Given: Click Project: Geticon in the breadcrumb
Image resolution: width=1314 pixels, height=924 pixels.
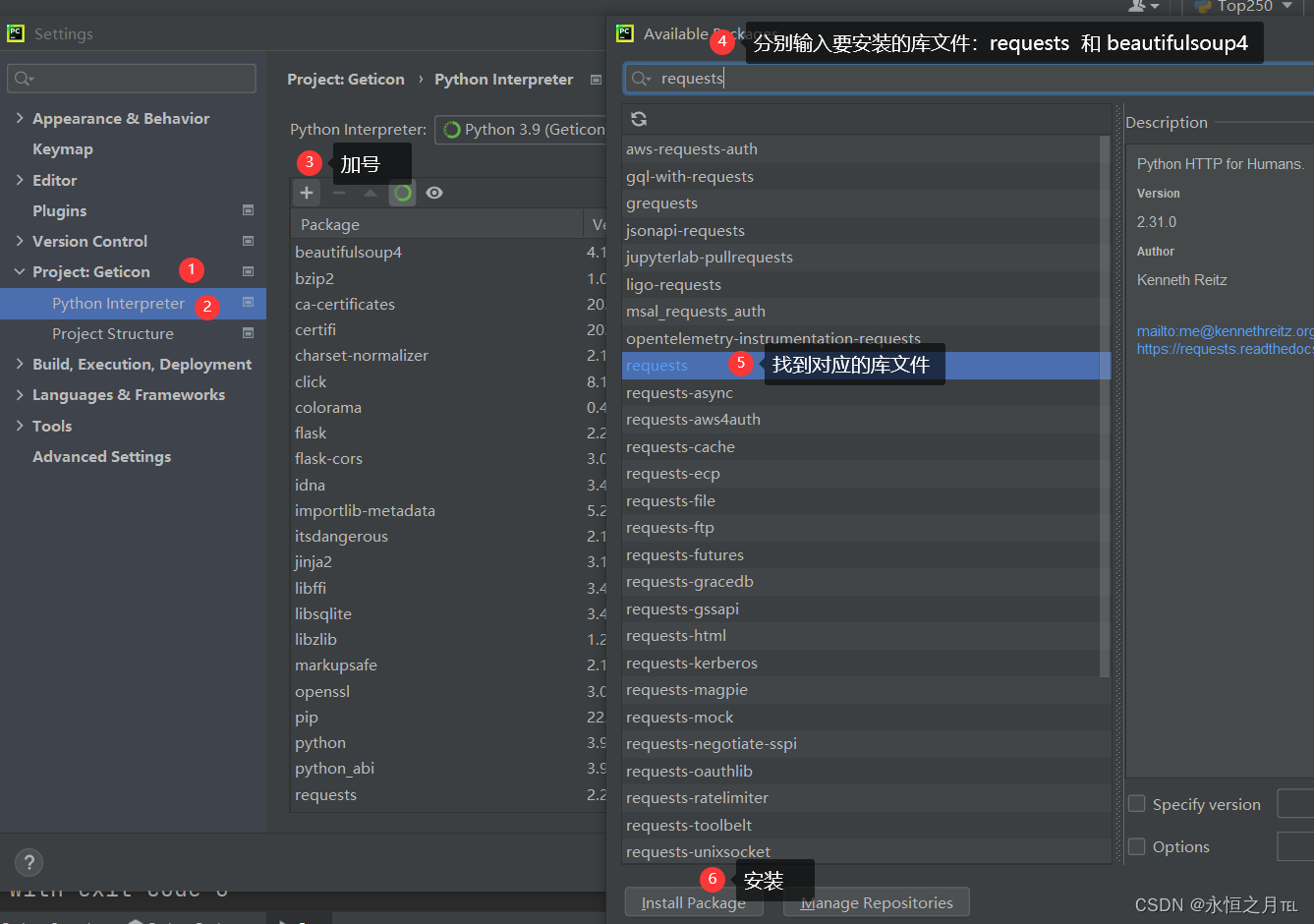Looking at the screenshot, I should click(x=346, y=80).
